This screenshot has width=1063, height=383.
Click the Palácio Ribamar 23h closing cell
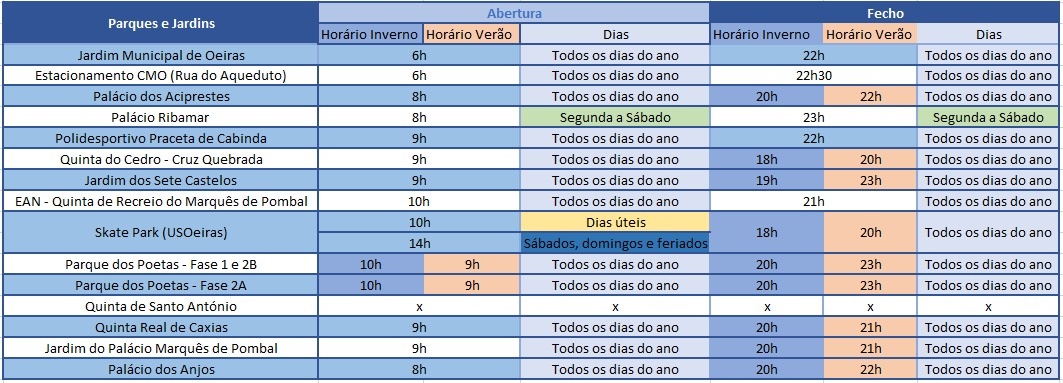coord(814,117)
